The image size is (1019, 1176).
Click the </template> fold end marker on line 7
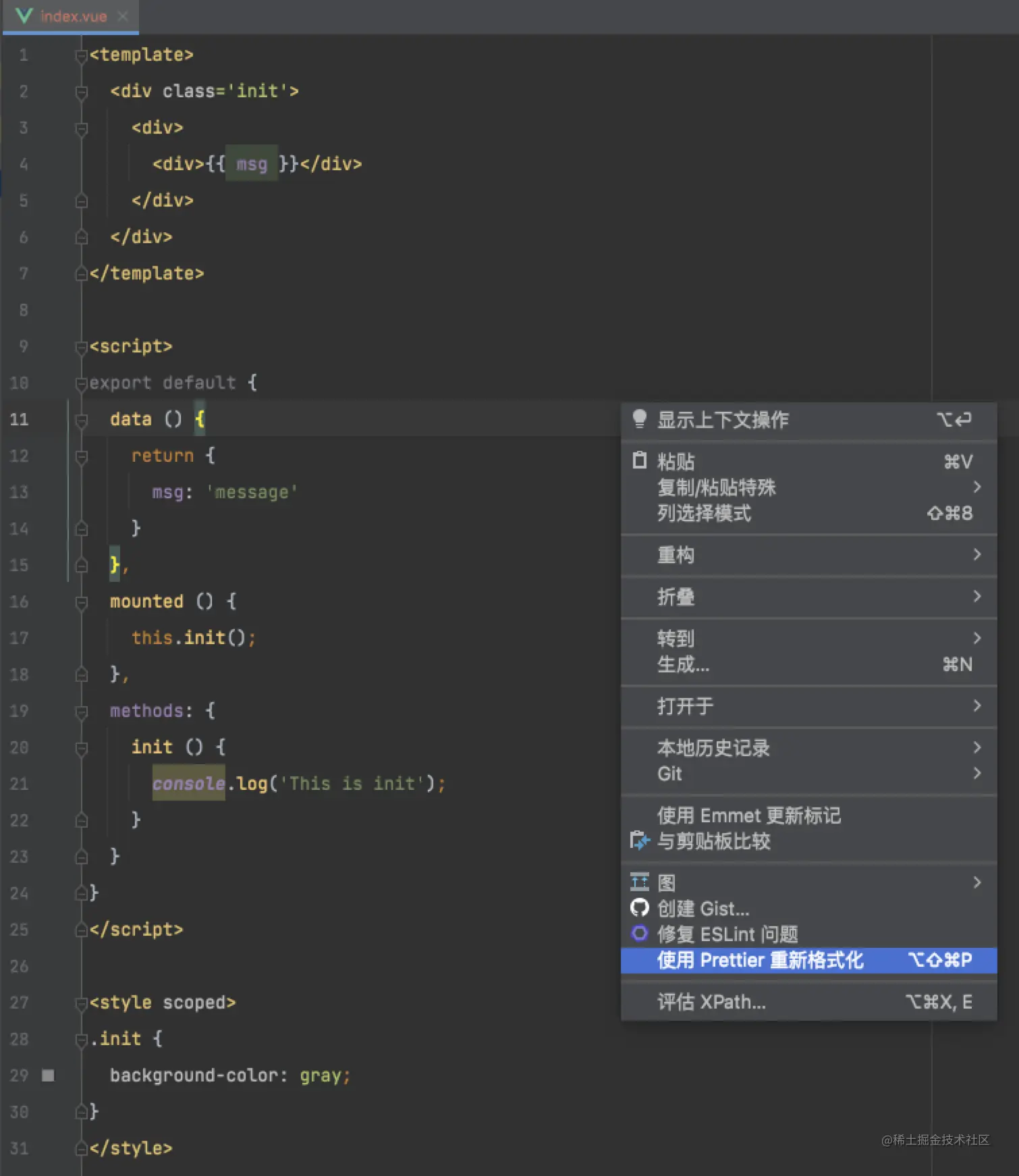[82, 273]
